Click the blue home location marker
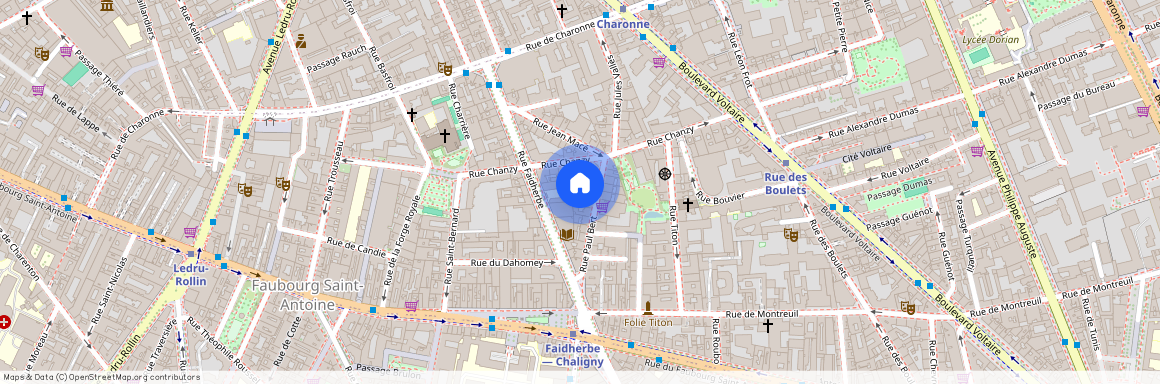 pos(580,183)
